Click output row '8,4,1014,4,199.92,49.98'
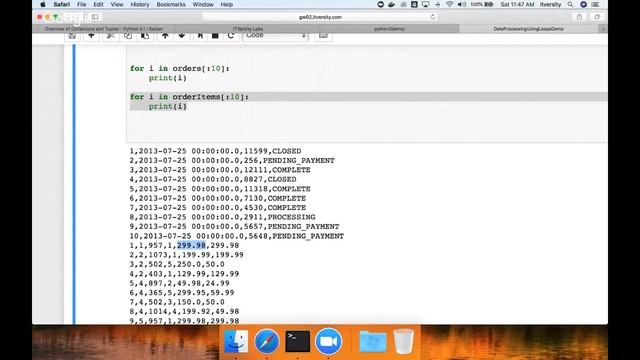 coord(184,311)
